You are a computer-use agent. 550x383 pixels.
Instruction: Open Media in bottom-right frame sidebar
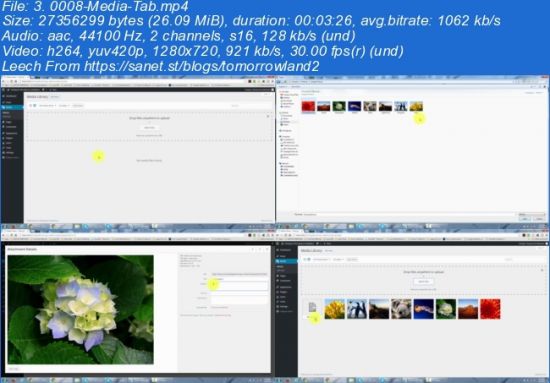click(x=286, y=261)
